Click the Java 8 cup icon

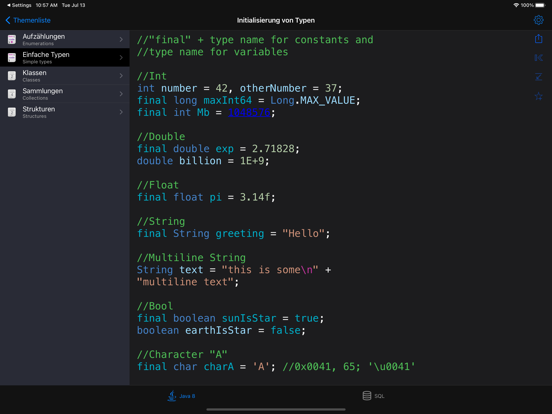pyautogui.click(x=172, y=396)
